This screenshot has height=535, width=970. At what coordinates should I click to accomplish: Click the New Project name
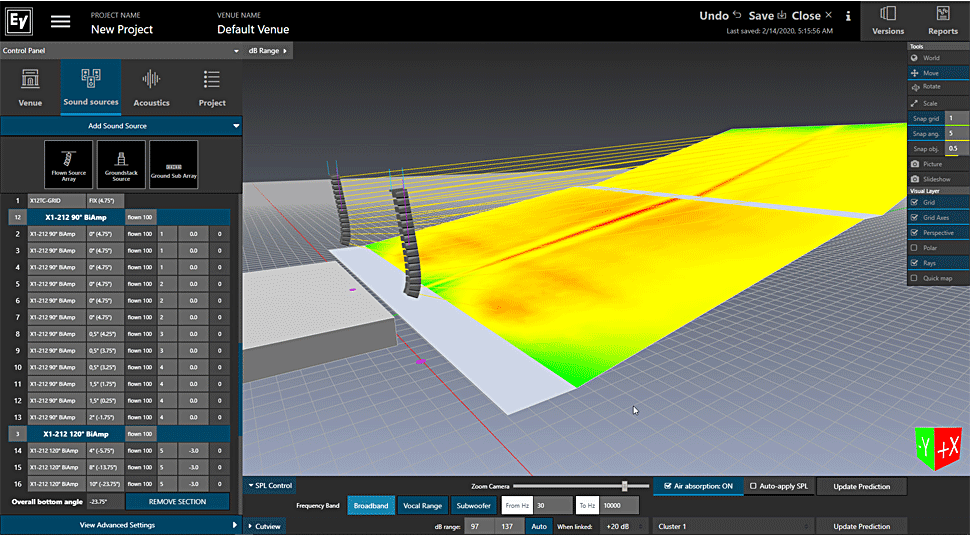coord(122,29)
